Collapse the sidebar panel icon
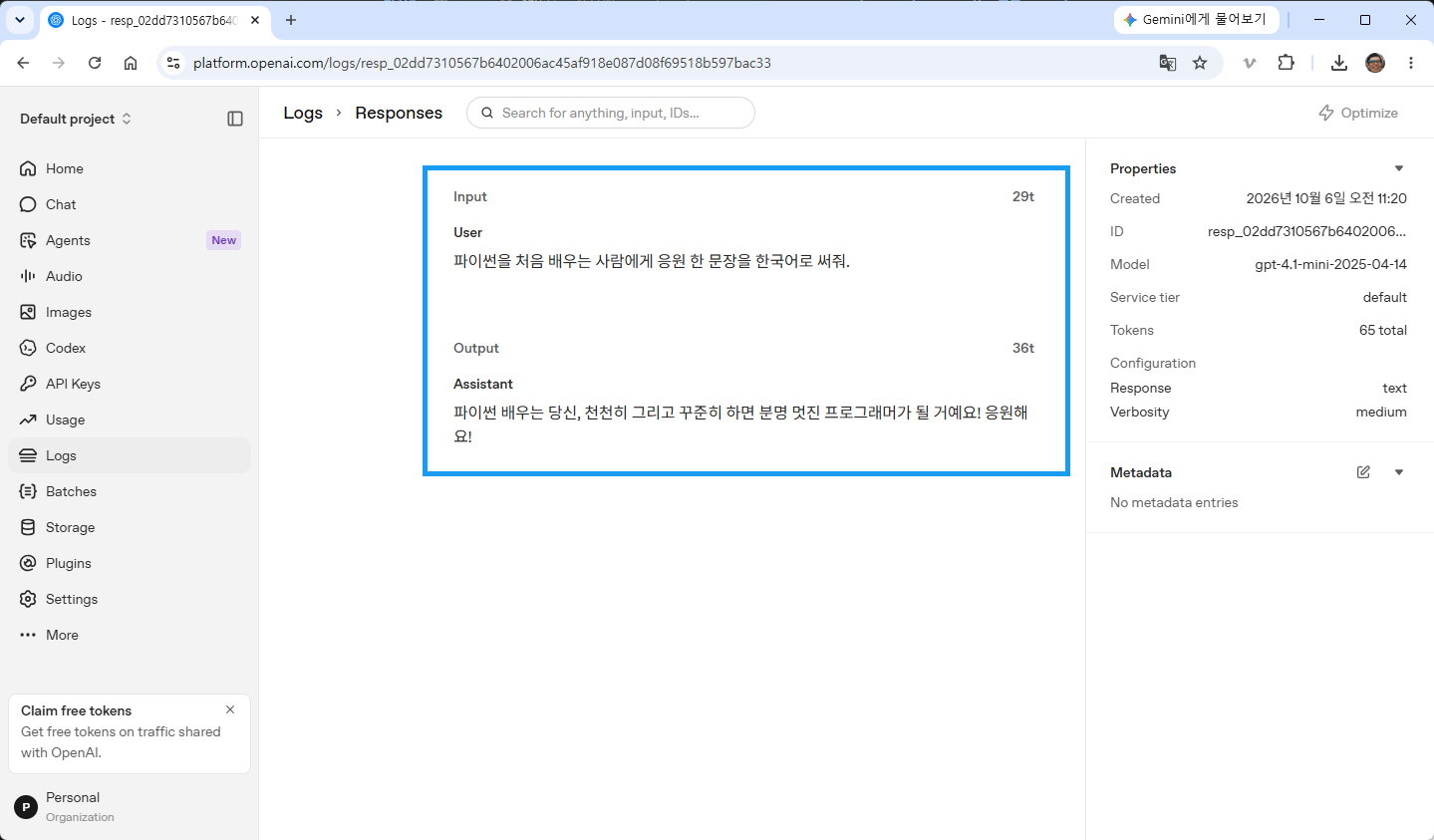This screenshot has width=1434, height=840. pos(235,119)
